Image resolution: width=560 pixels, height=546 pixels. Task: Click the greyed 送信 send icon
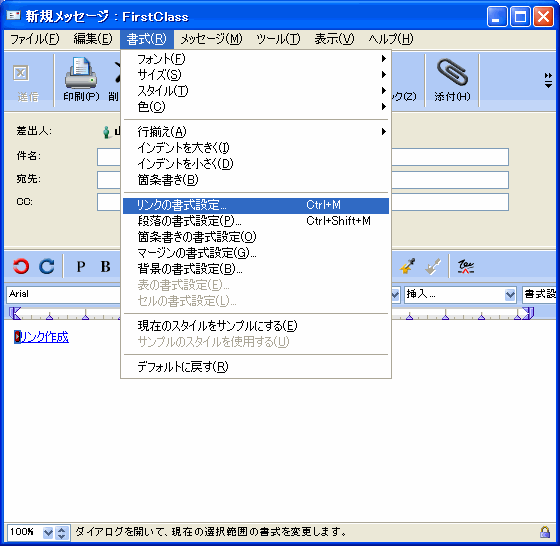click(x=21, y=73)
